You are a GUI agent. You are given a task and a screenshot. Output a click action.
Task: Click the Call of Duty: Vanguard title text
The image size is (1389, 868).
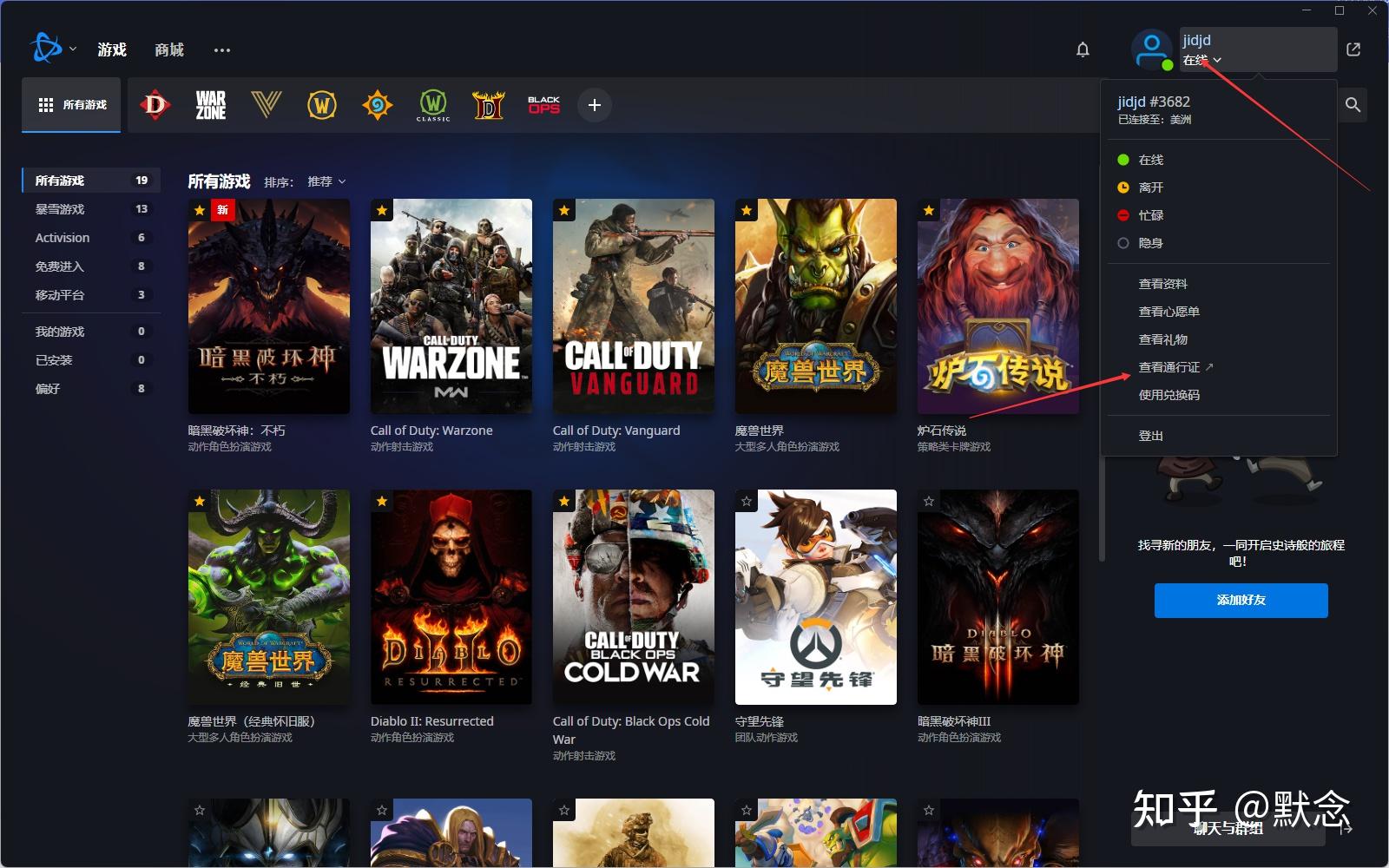(616, 431)
